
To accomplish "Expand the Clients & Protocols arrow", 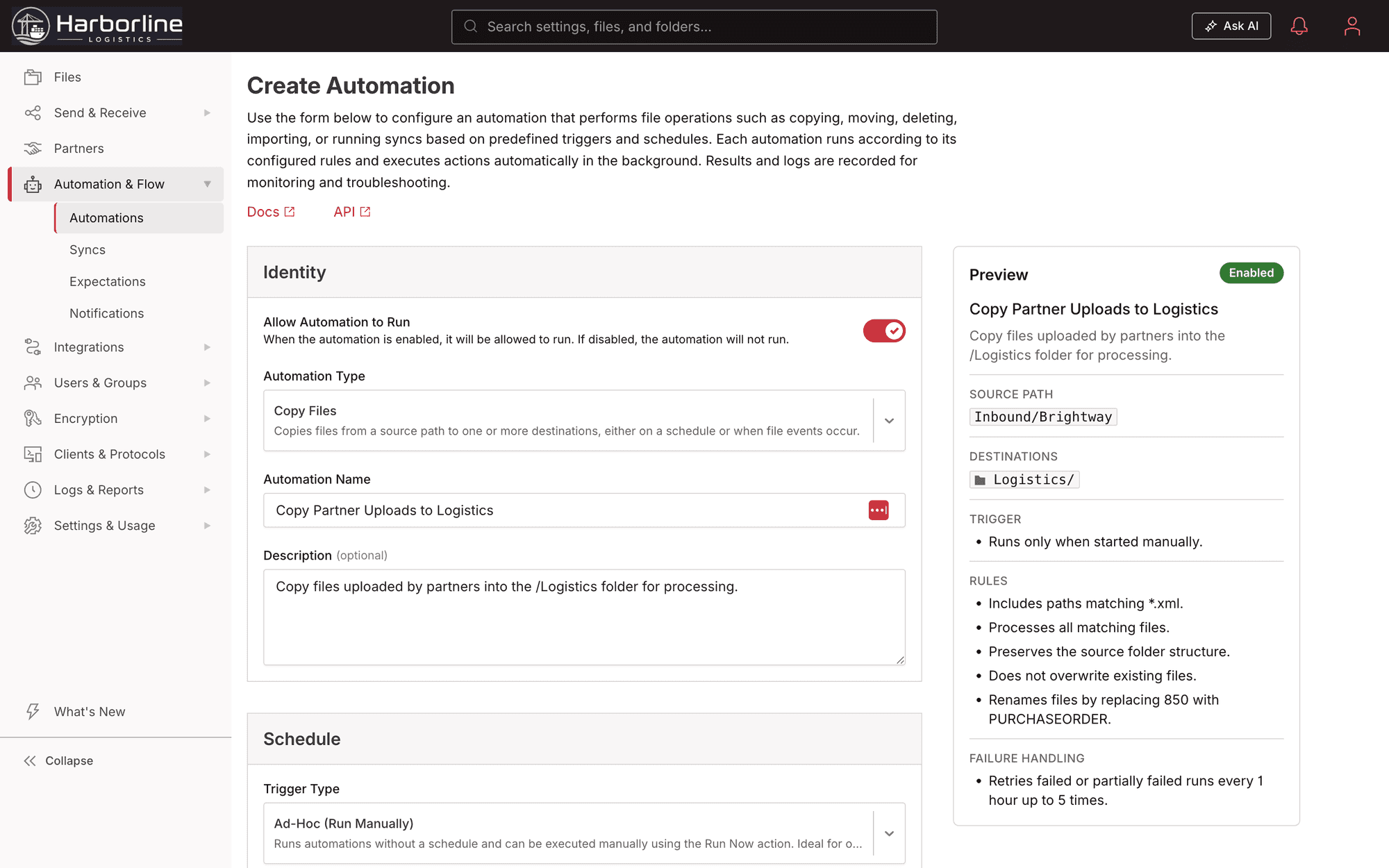I will pyautogui.click(x=207, y=454).
